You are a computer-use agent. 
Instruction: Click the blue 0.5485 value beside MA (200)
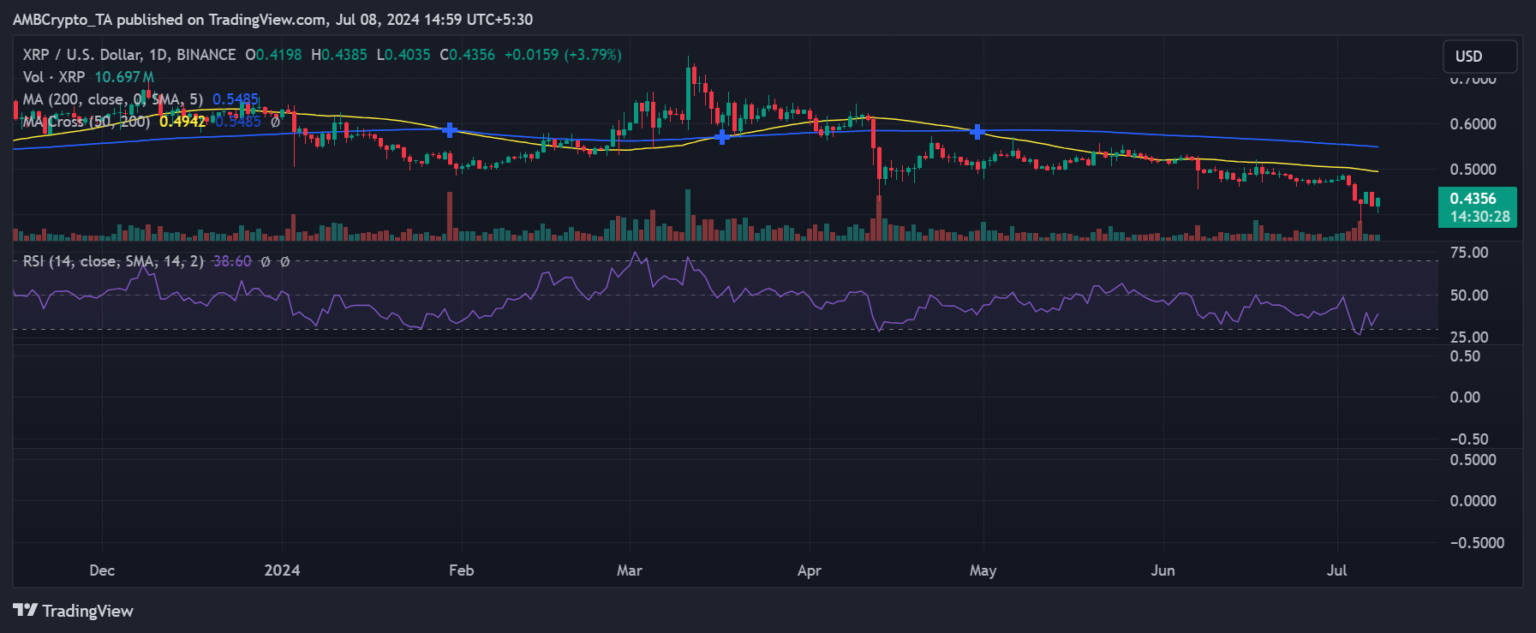(236, 99)
